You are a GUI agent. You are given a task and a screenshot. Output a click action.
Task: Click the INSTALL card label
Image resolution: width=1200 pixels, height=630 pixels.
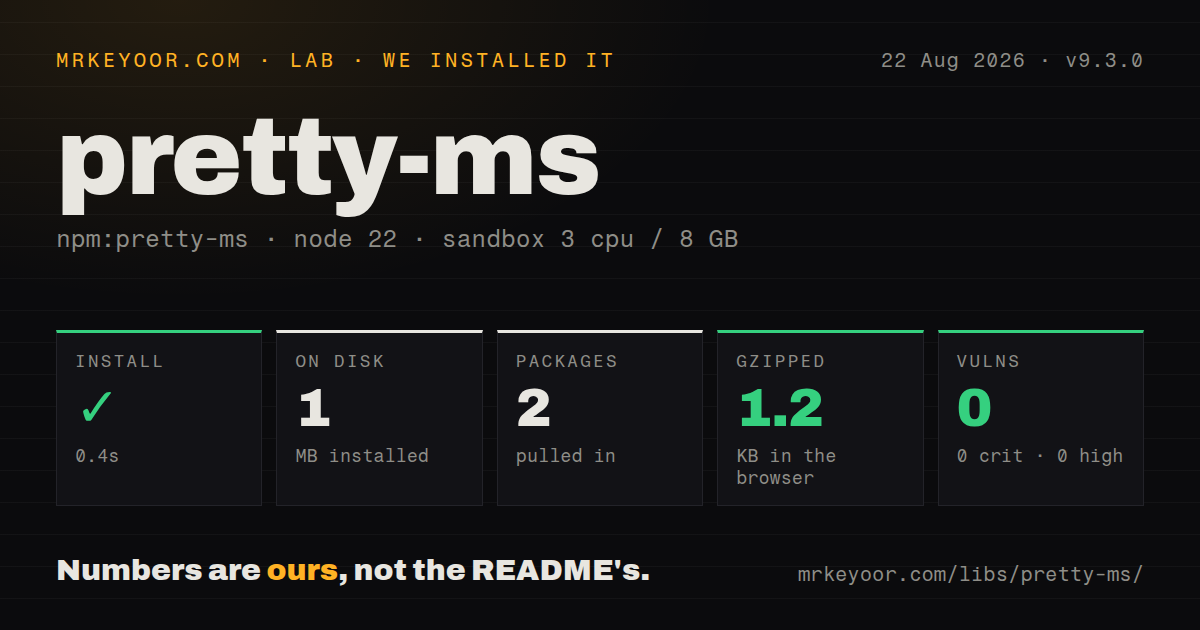coord(119,362)
